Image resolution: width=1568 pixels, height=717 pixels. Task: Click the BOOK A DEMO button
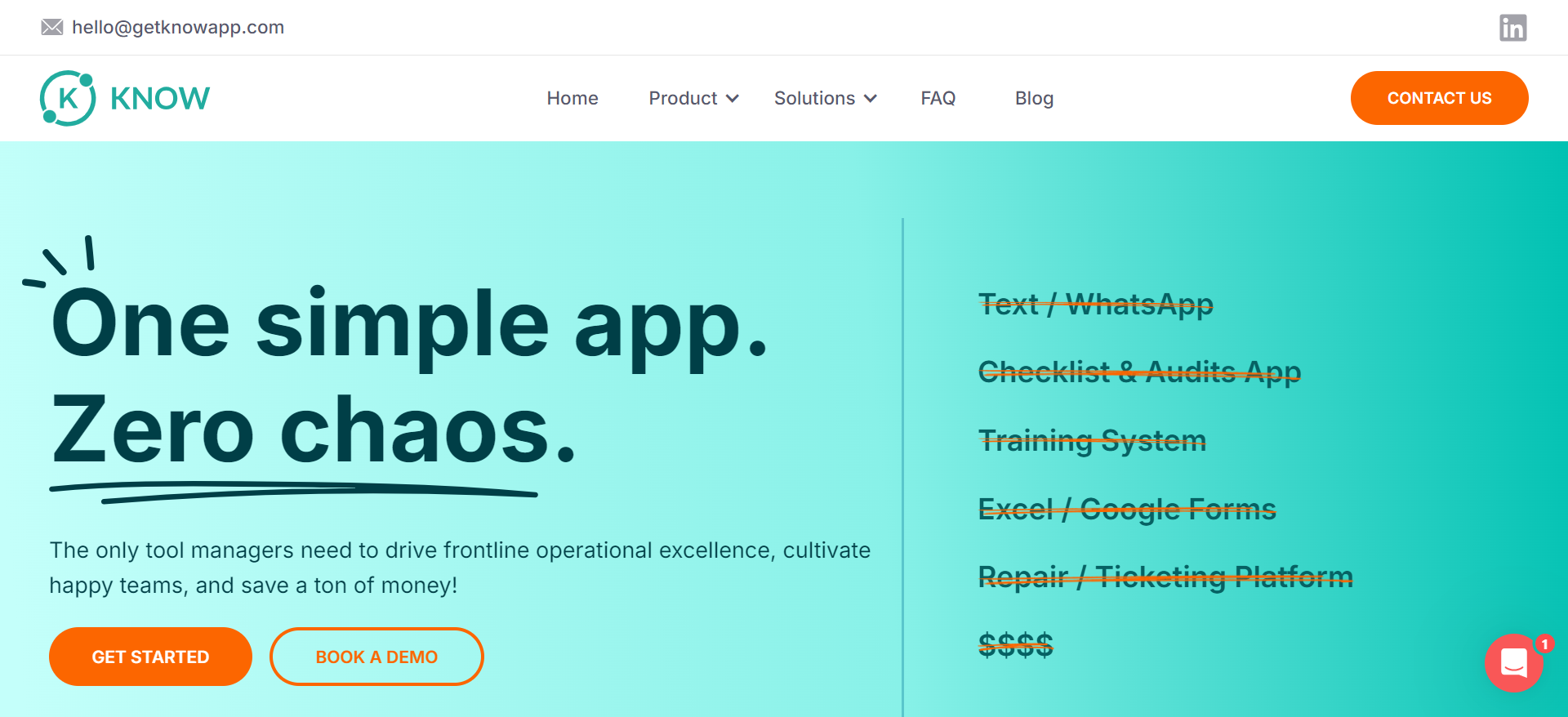pyautogui.click(x=376, y=657)
